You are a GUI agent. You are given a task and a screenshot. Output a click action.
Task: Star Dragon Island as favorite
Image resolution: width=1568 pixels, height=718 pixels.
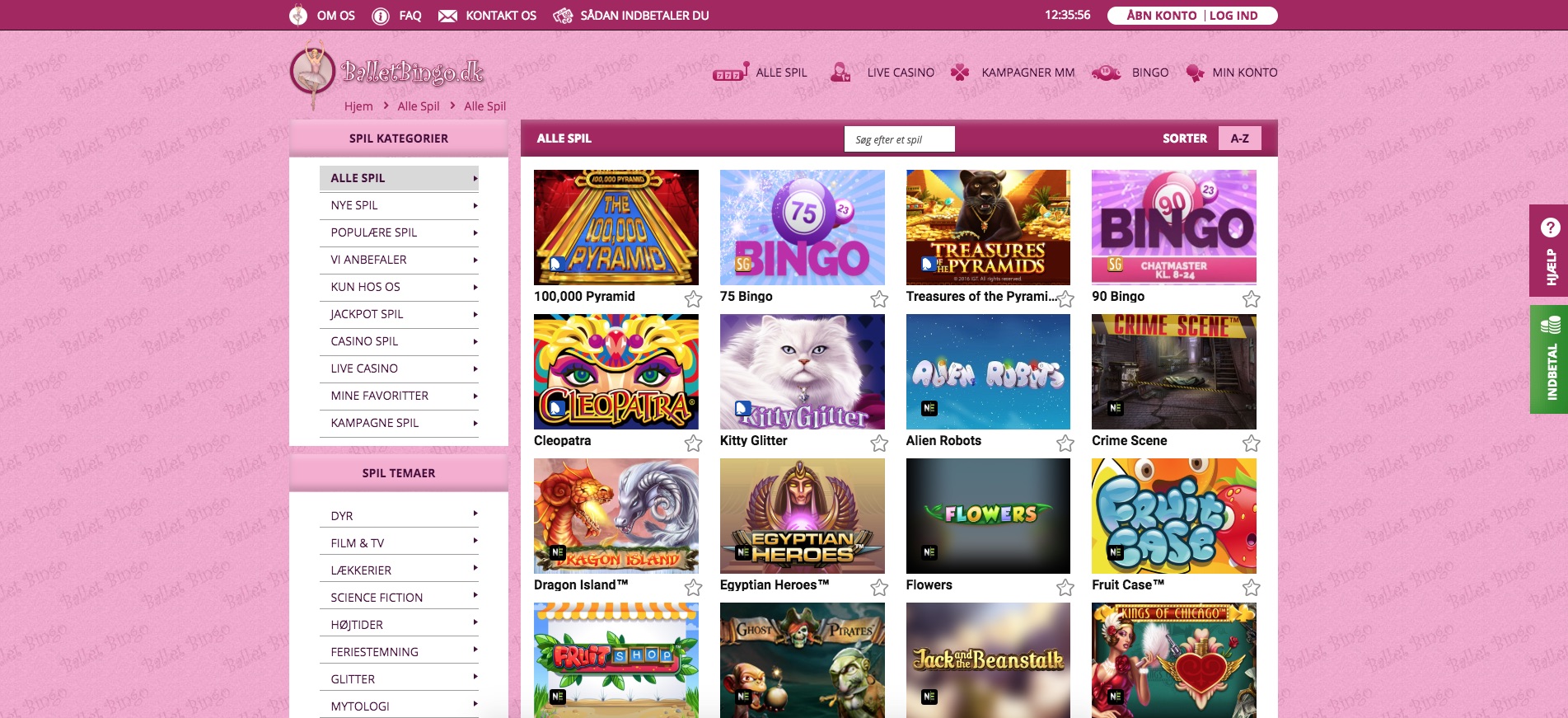[694, 587]
